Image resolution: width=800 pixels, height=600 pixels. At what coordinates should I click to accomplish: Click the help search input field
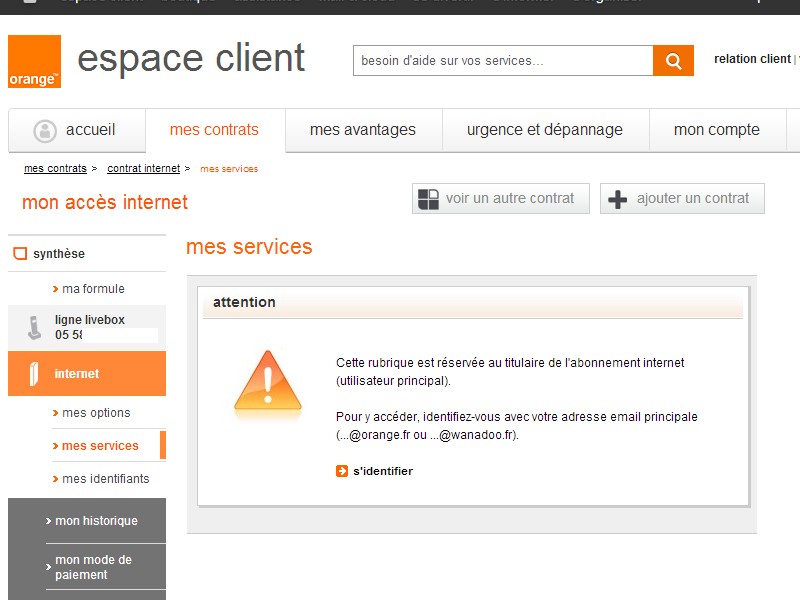503,61
